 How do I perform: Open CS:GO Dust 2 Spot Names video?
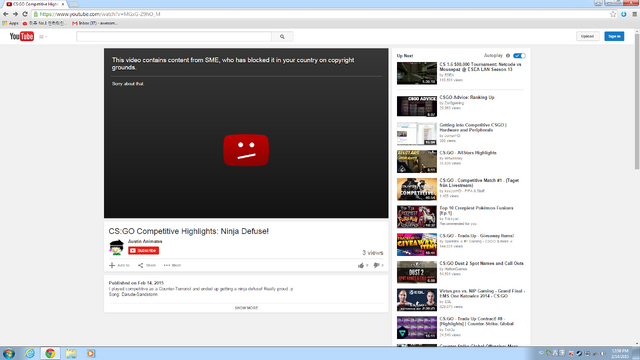[481, 263]
